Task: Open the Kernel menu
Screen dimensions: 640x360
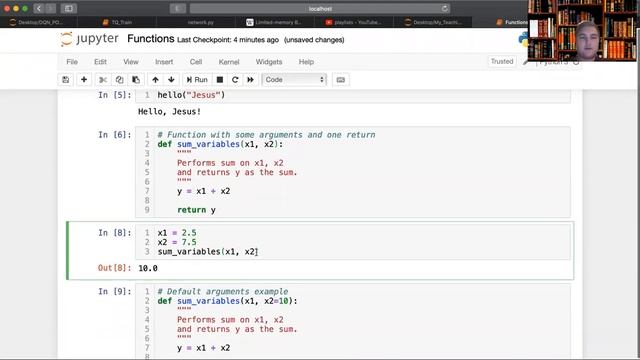Action: pyautogui.click(x=229, y=62)
